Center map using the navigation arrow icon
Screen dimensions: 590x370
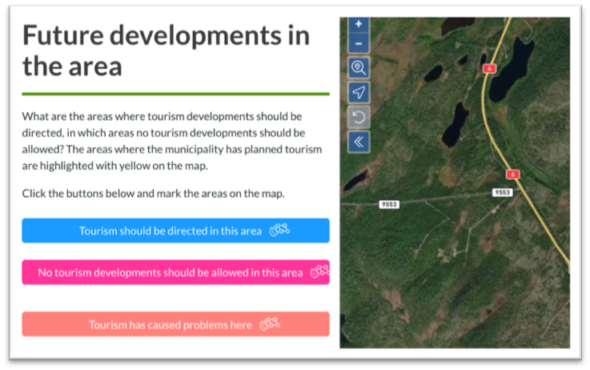[359, 92]
